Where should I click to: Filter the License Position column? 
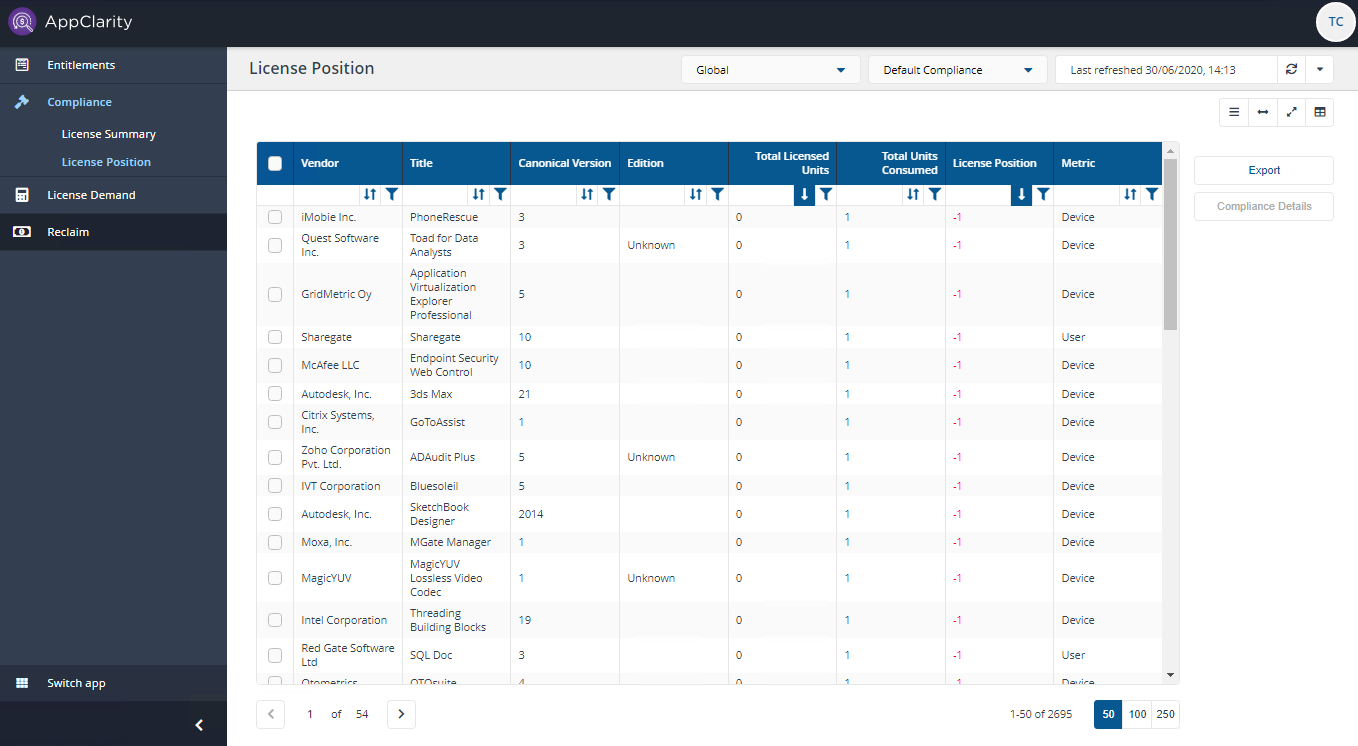[1043, 195]
